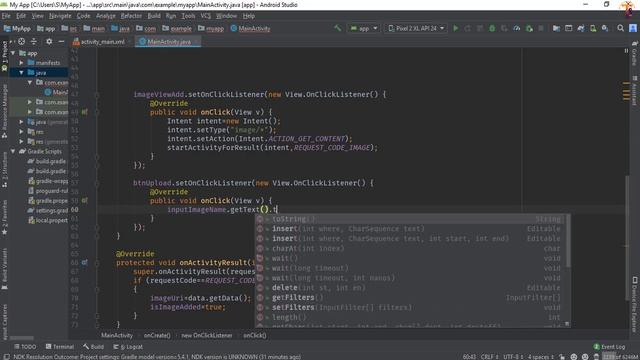This screenshot has height=360, width=640.
Task: Open Project Structure folder icon
Action: (x=556, y=28)
